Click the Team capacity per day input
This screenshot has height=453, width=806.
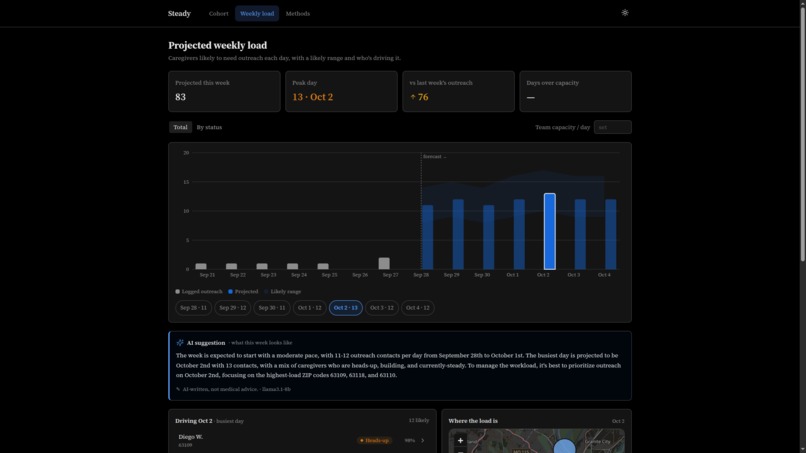(x=612, y=127)
